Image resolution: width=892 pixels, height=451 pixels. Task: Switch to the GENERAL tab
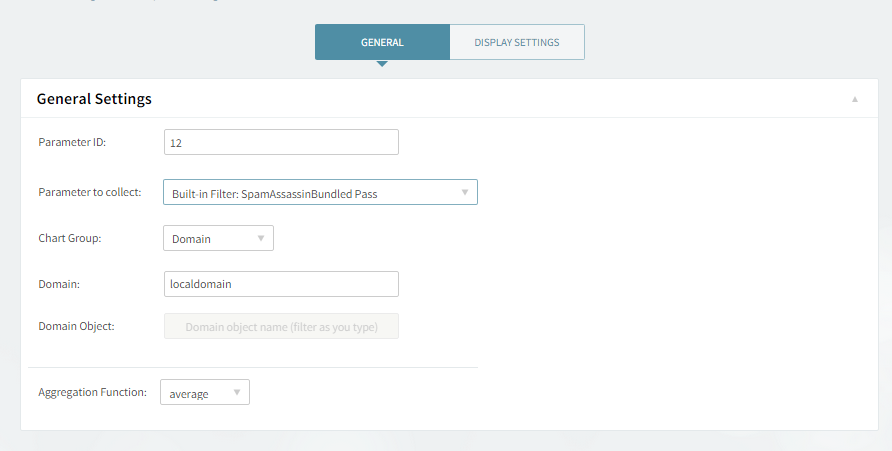click(382, 43)
